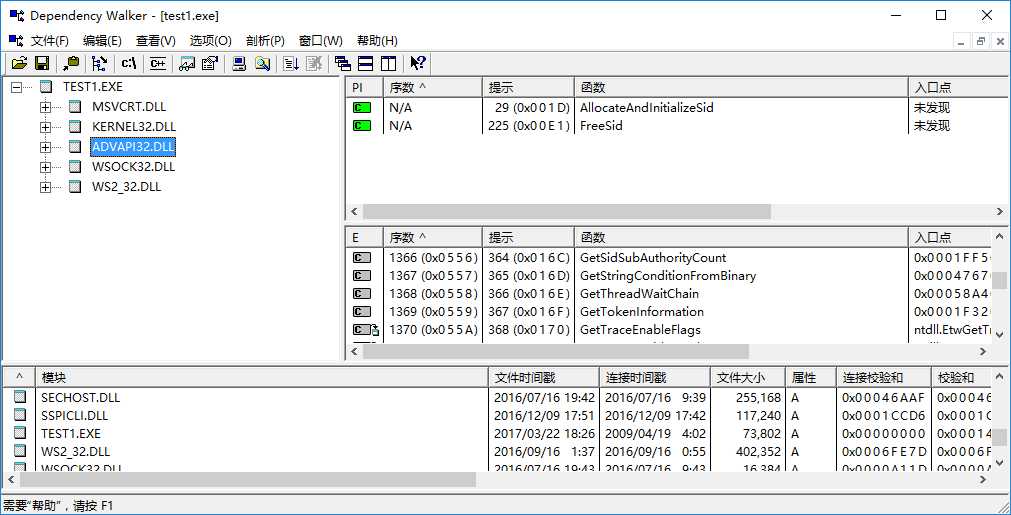The height and width of the screenshot is (515, 1011).
Task: Click green C icon beside AllocateAndInitializeSid
Action: tap(362, 108)
